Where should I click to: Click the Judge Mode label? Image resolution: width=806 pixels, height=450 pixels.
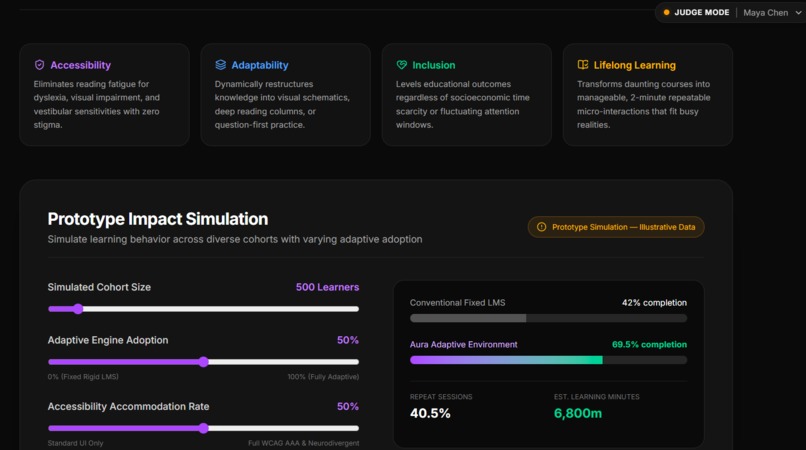(701, 12)
